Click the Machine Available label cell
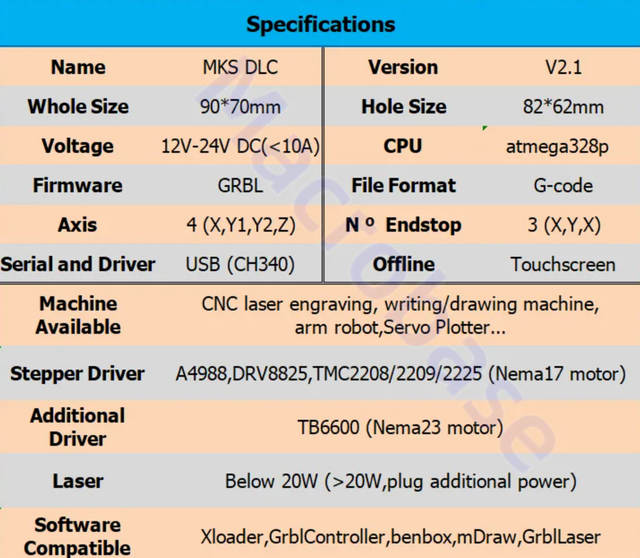This screenshot has width=640, height=558. pos(78,315)
